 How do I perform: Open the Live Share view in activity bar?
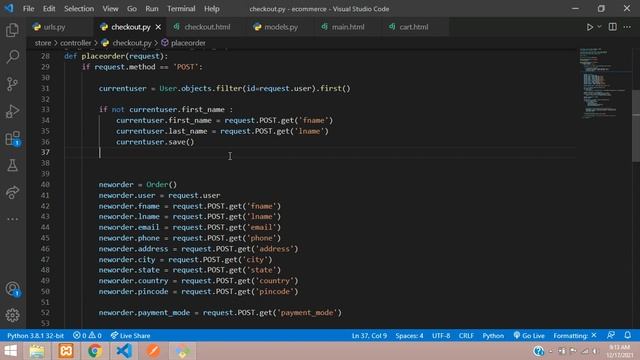pyautogui.click(x=12, y=192)
